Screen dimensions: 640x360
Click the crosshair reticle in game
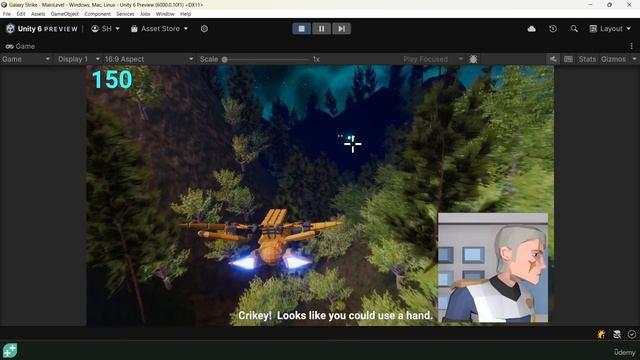tap(352, 144)
